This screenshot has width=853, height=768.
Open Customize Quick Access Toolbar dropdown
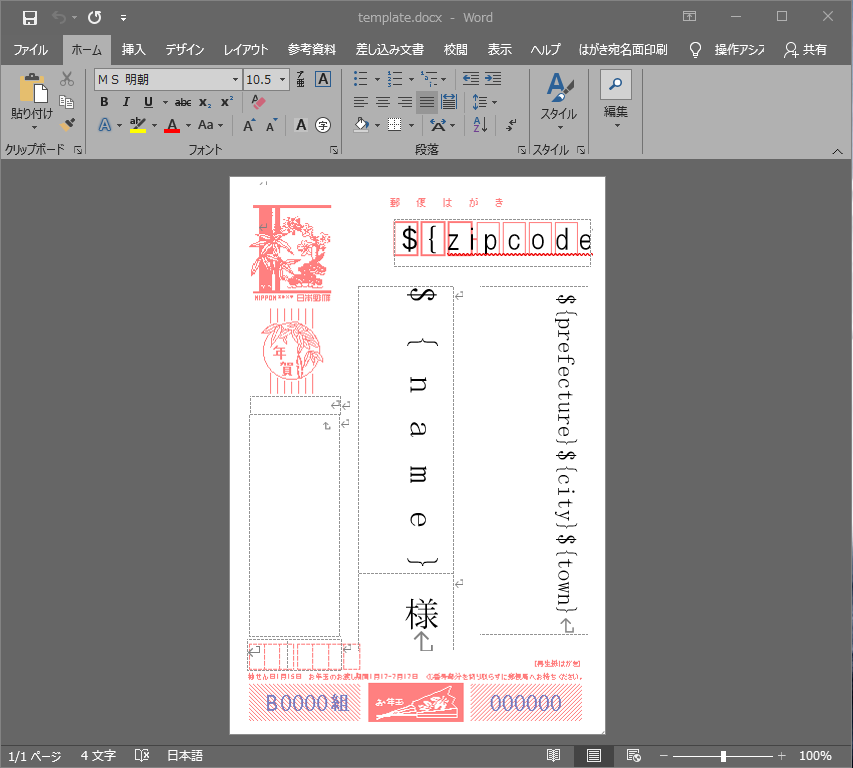click(123, 18)
